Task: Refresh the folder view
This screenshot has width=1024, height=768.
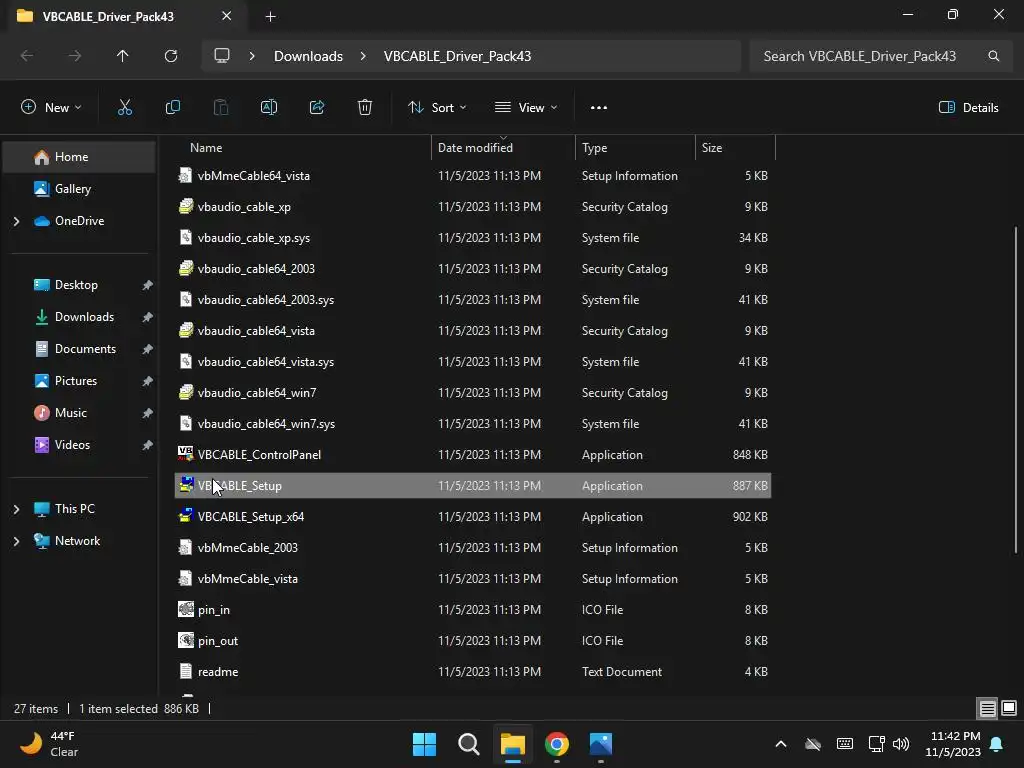Action: (x=170, y=56)
